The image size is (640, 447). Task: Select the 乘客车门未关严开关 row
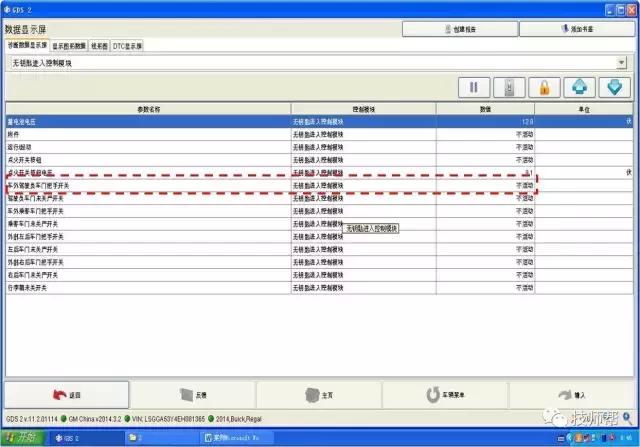click(319, 224)
